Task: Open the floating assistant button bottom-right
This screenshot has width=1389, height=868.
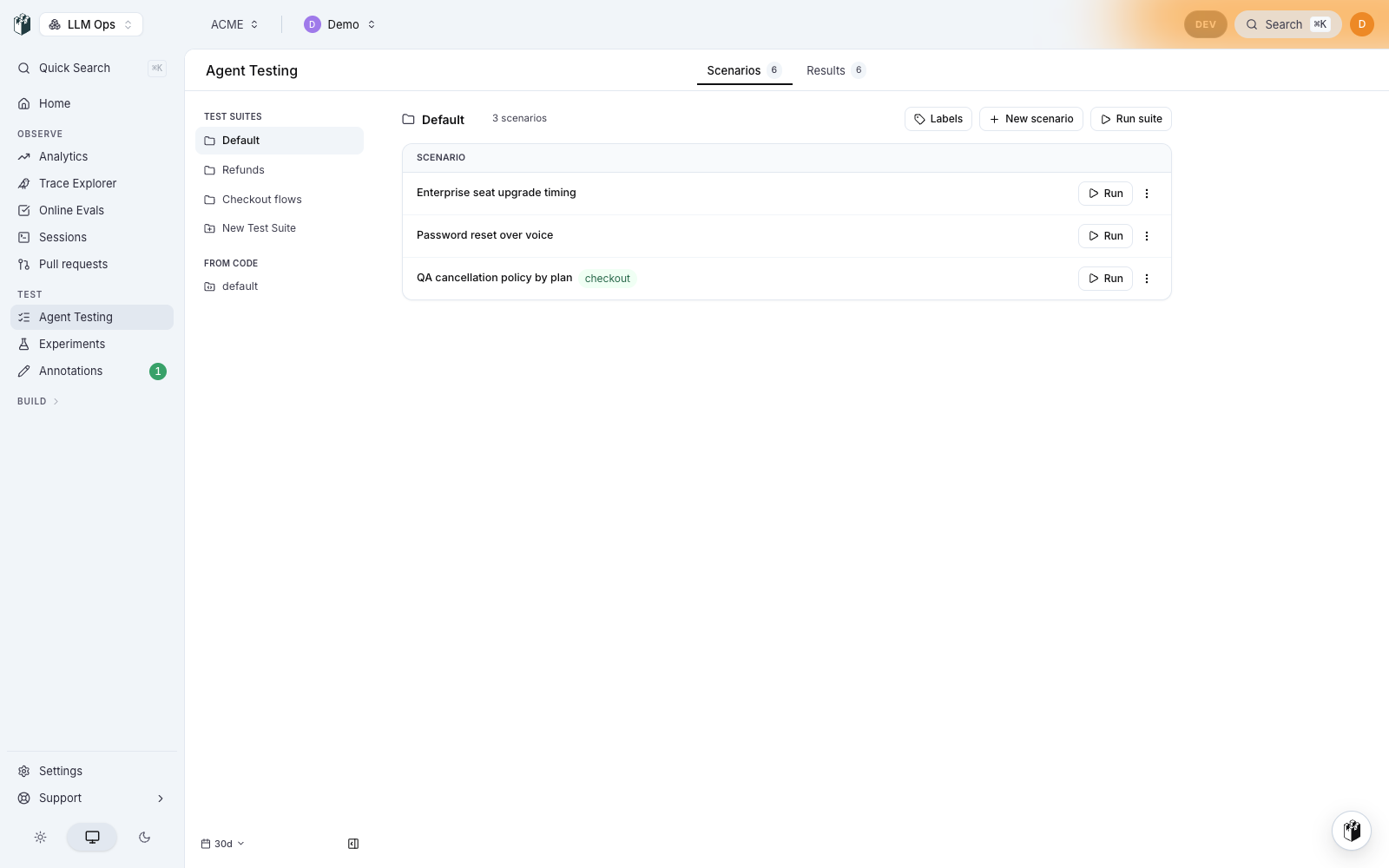Action: (1352, 831)
